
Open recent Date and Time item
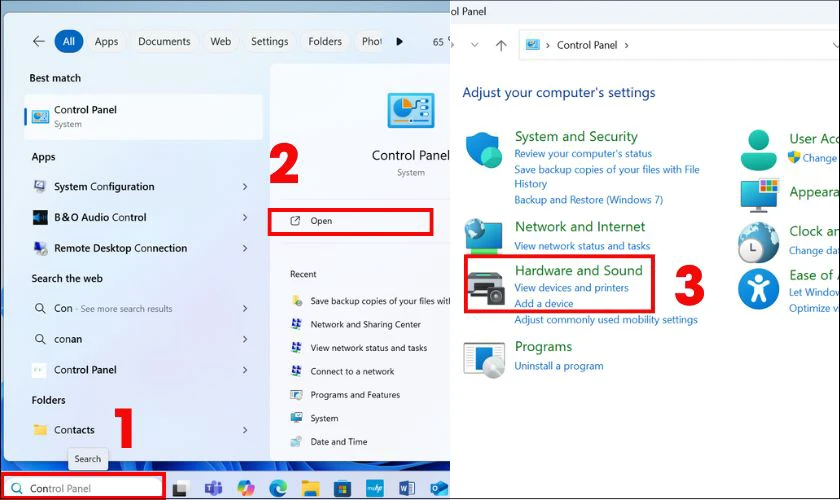point(339,442)
